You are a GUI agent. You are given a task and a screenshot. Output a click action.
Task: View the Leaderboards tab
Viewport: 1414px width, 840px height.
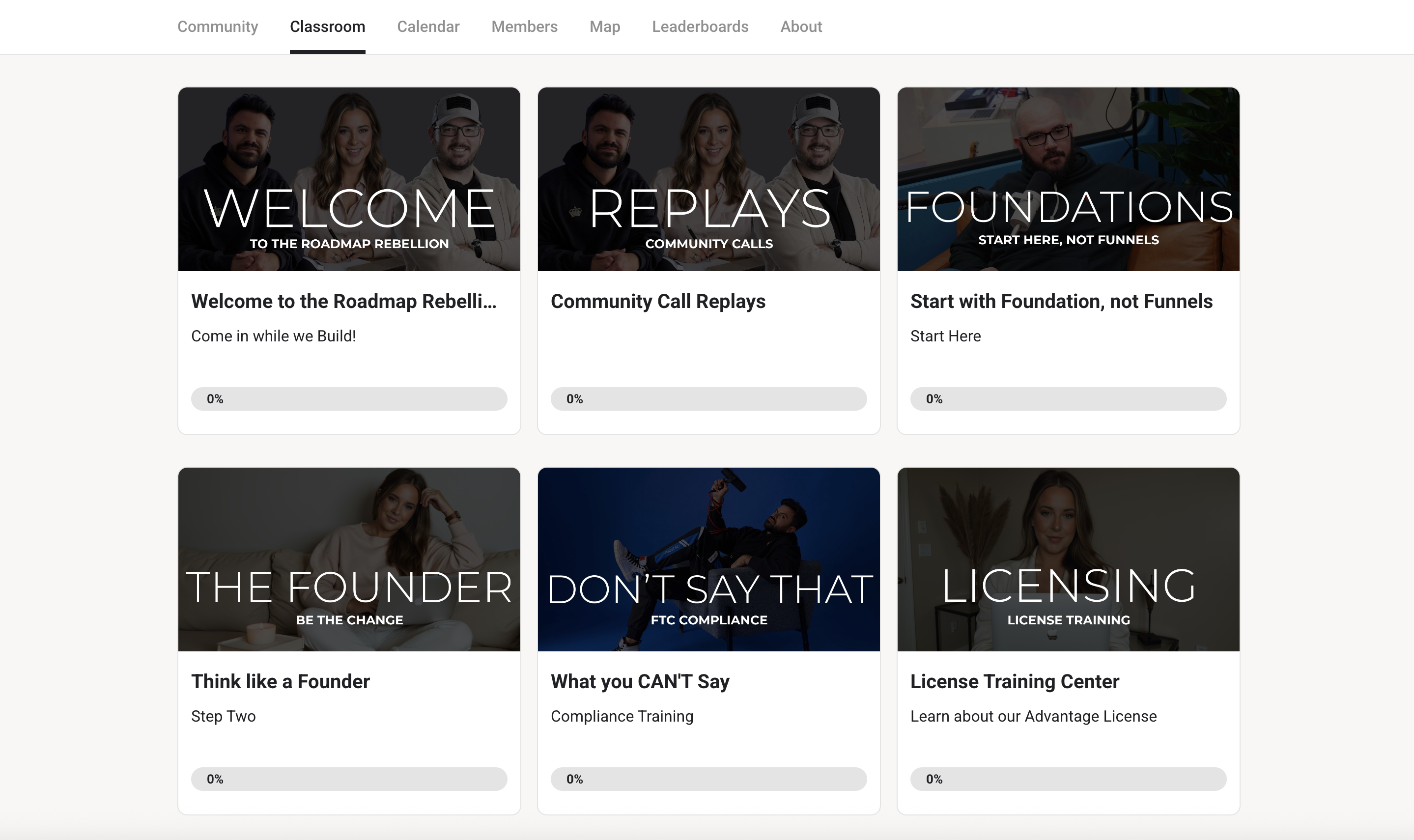point(700,27)
